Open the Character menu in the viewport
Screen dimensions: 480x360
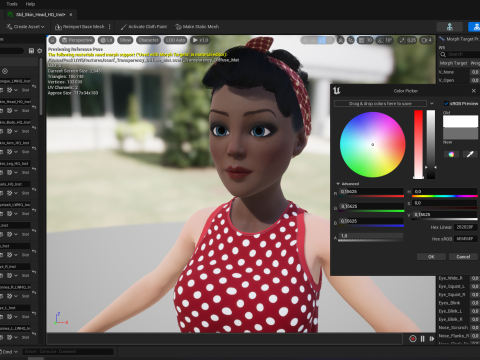coord(148,40)
